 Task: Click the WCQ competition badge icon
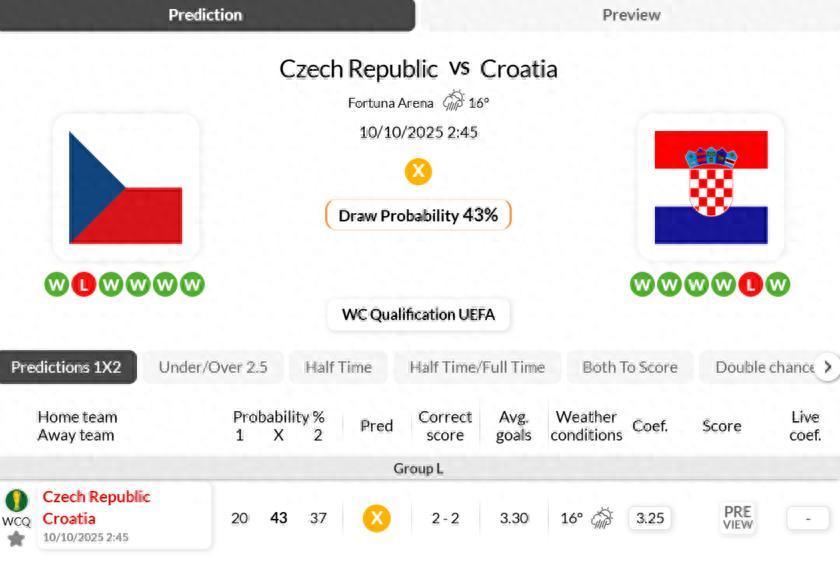(x=16, y=501)
